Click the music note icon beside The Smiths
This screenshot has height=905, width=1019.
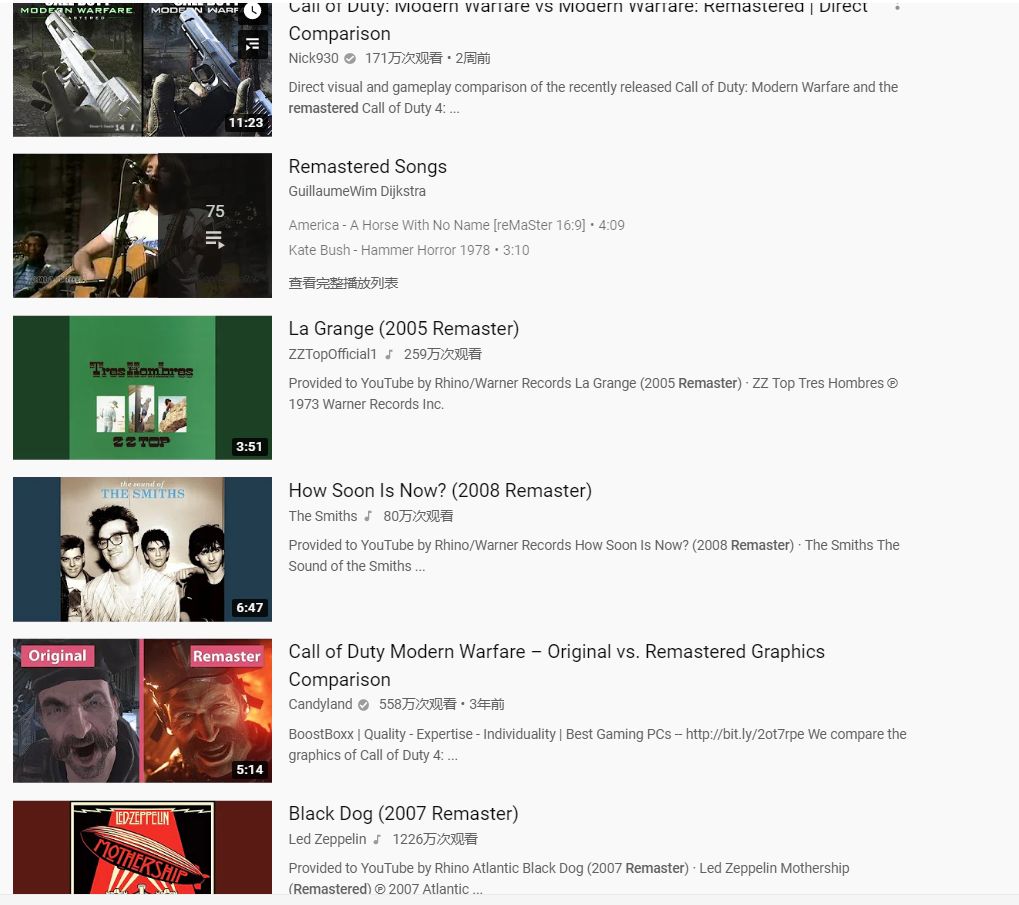pyautogui.click(x=368, y=516)
